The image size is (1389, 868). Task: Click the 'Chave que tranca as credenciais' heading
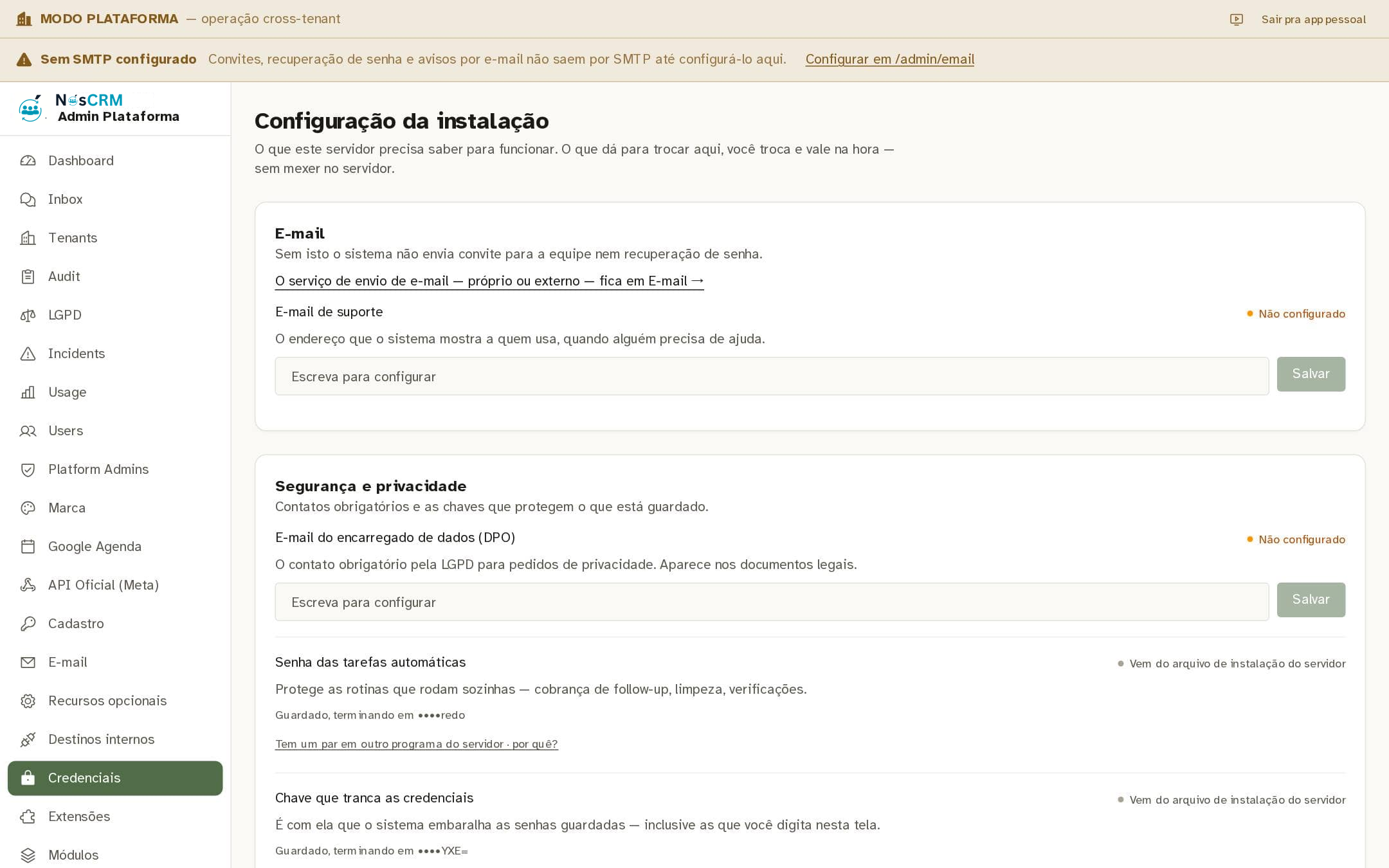click(374, 798)
